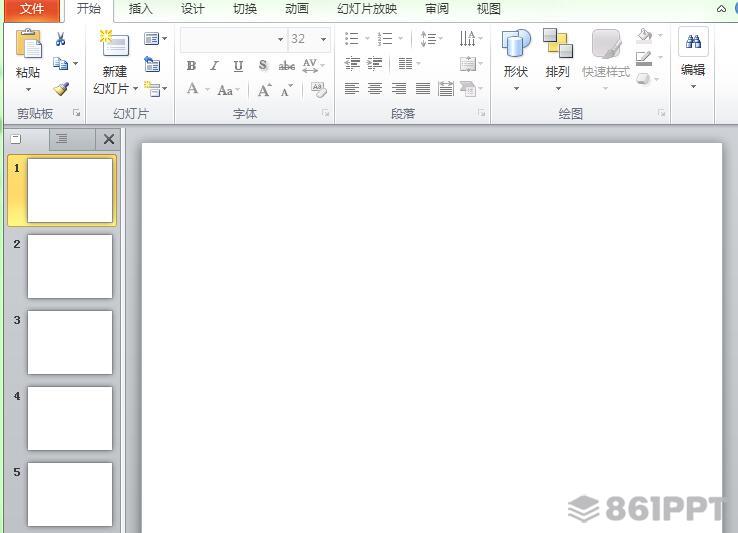Decrease the font size with small A
This screenshot has width=738, height=533.
point(286,90)
